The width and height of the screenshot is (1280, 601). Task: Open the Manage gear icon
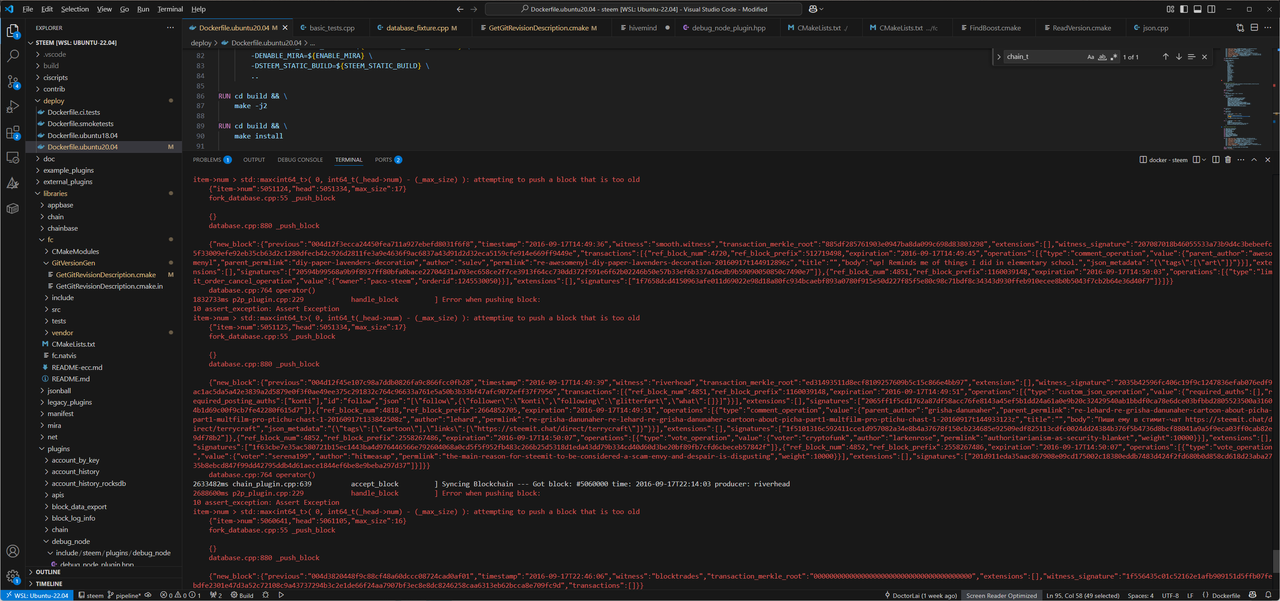point(13,576)
